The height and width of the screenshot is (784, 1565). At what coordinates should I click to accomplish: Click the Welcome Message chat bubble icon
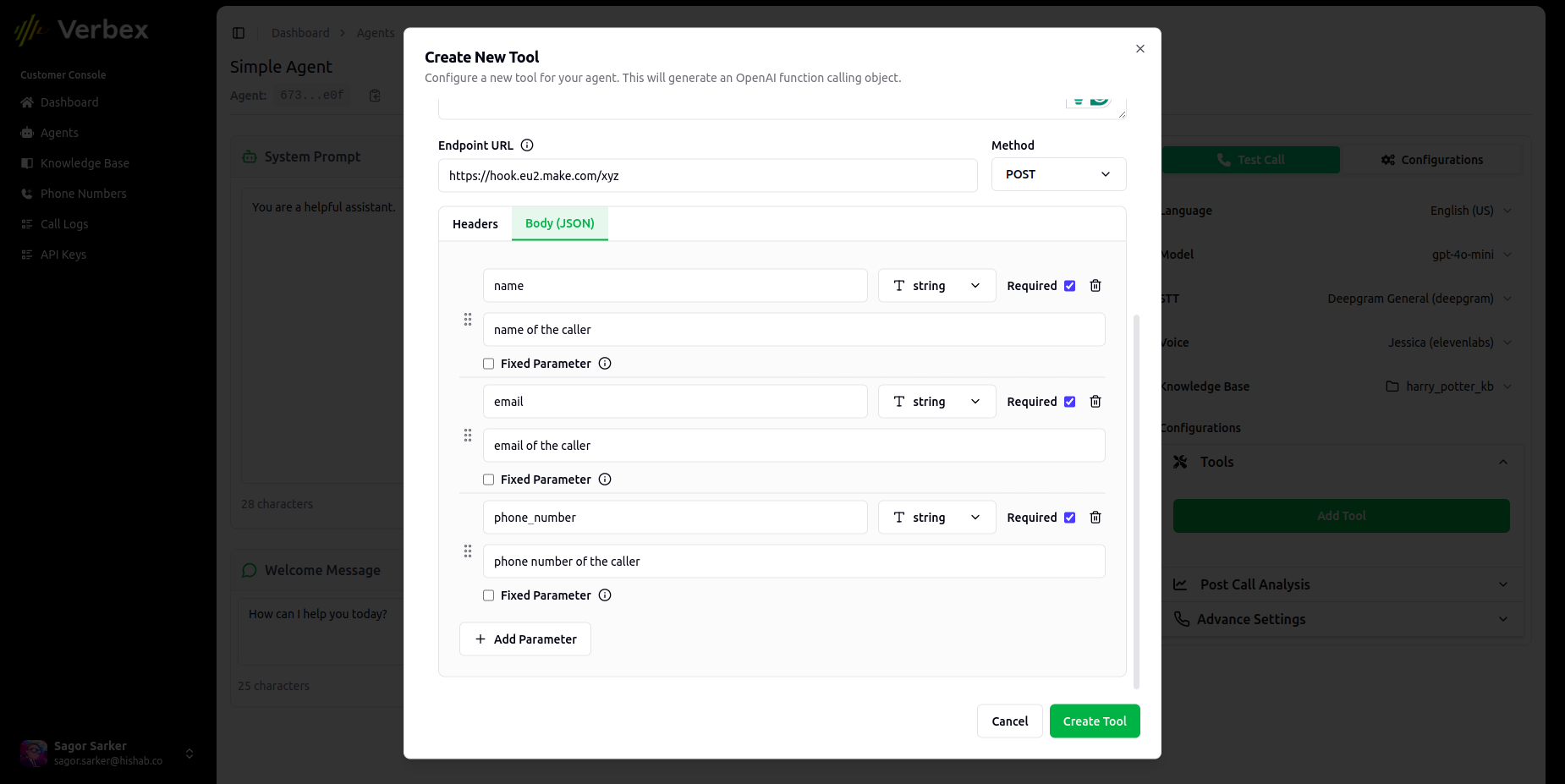click(x=250, y=570)
